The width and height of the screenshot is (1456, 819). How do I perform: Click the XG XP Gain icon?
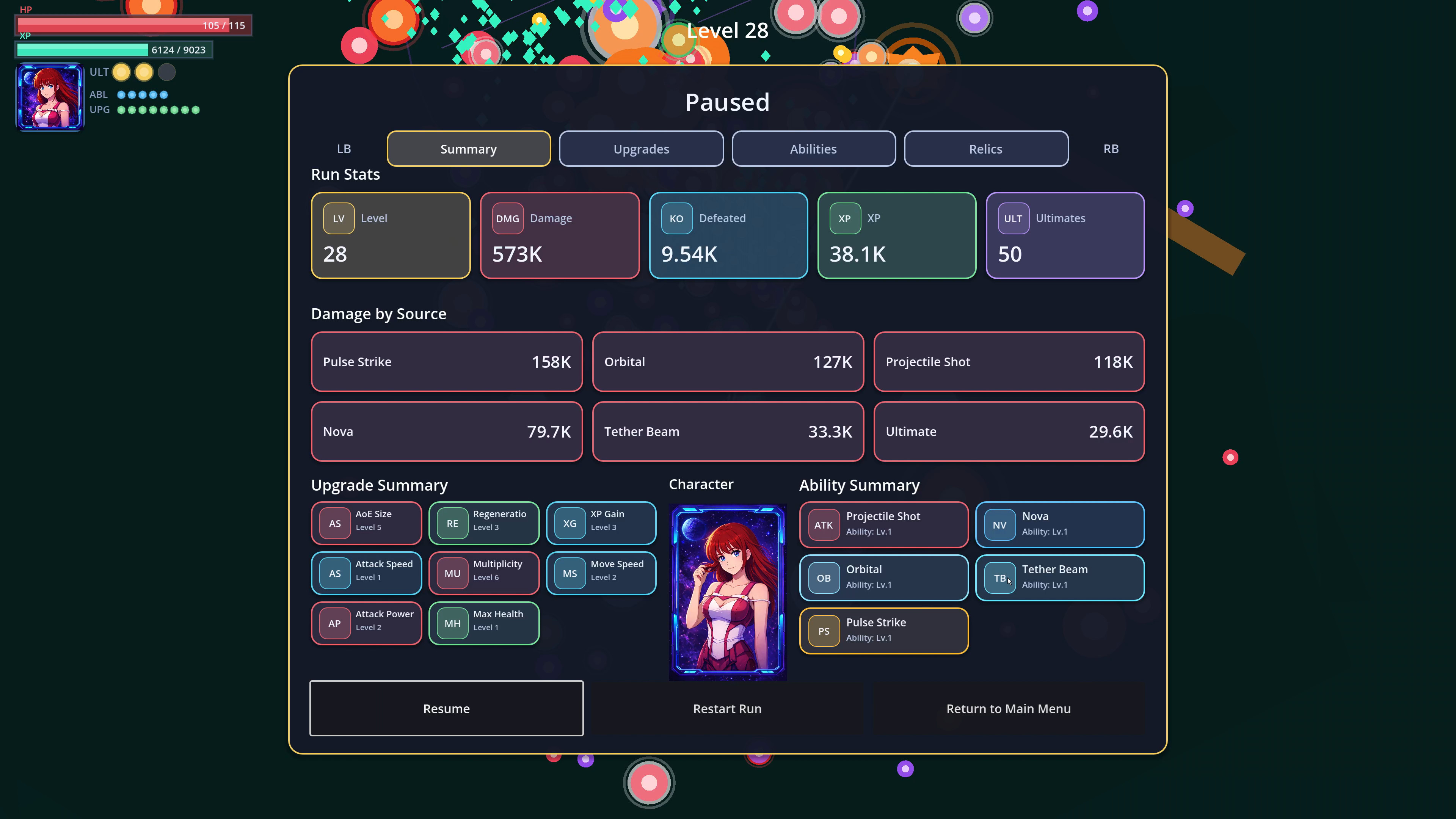pyautogui.click(x=569, y=523)
